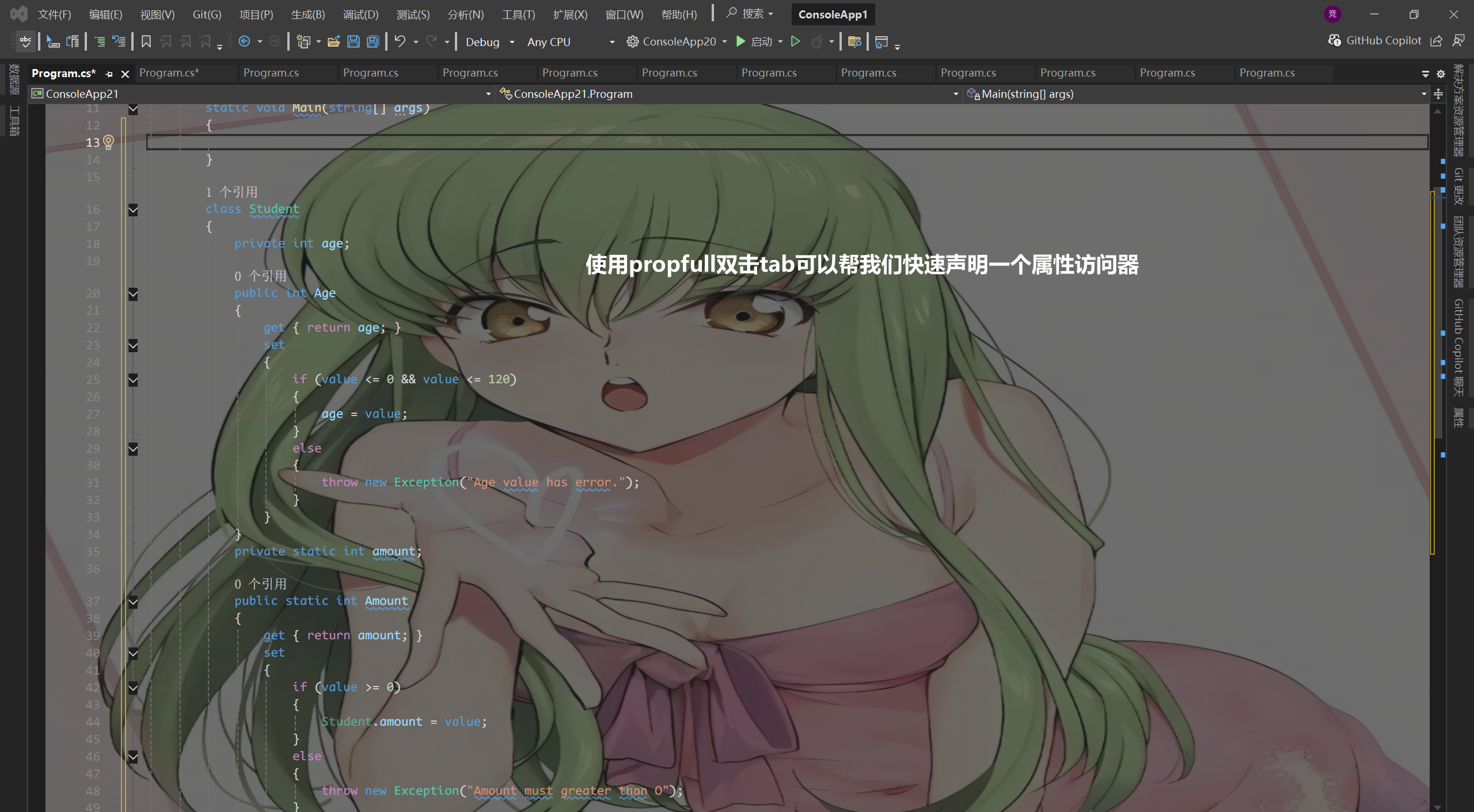The height and width of the screenshot is (812, 1474).
Task: Open the 搜索 search dropdown
Action: tap(750, 14)
